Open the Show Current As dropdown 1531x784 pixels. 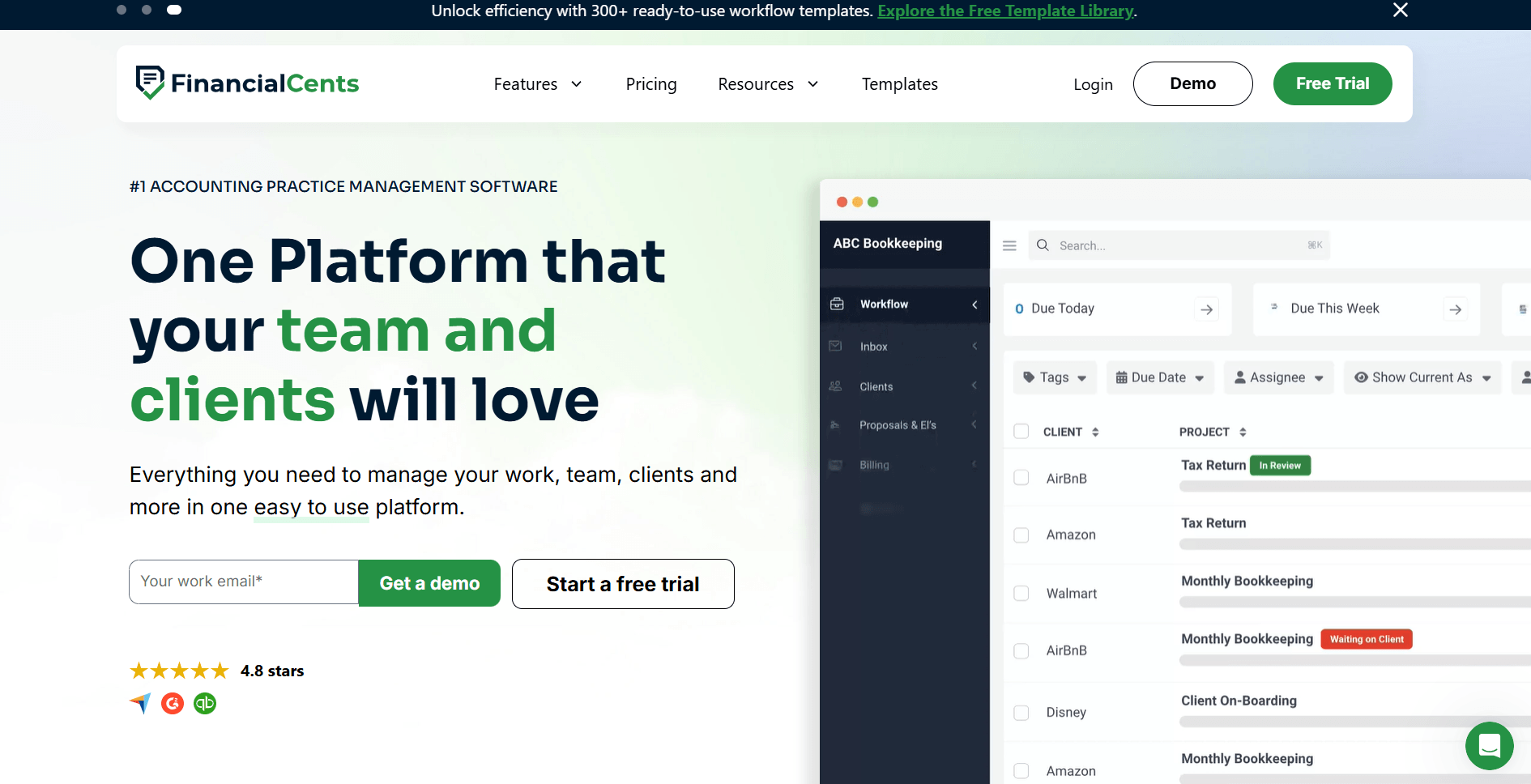(x=1422, y=377)
